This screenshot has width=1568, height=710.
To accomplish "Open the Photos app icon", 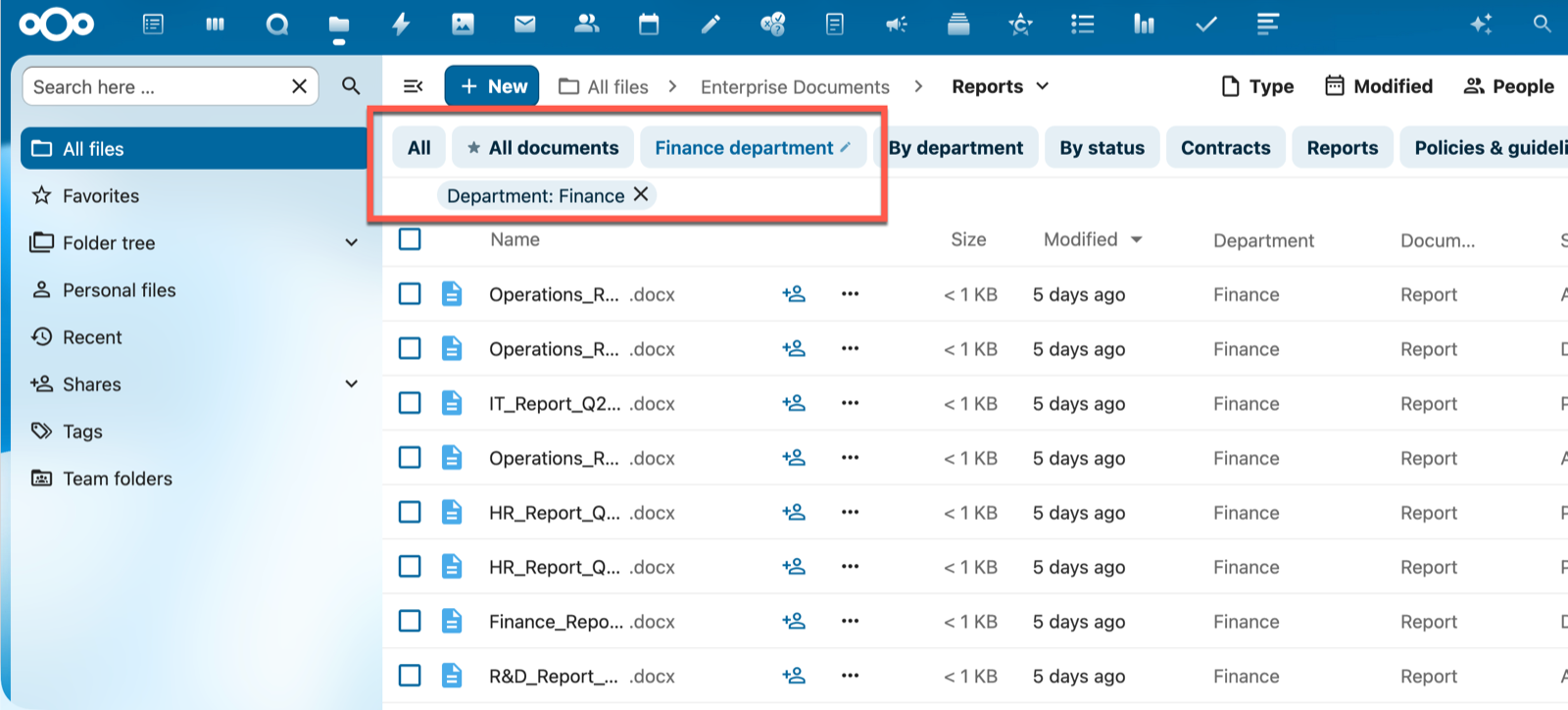I will (x=463, y=25).
